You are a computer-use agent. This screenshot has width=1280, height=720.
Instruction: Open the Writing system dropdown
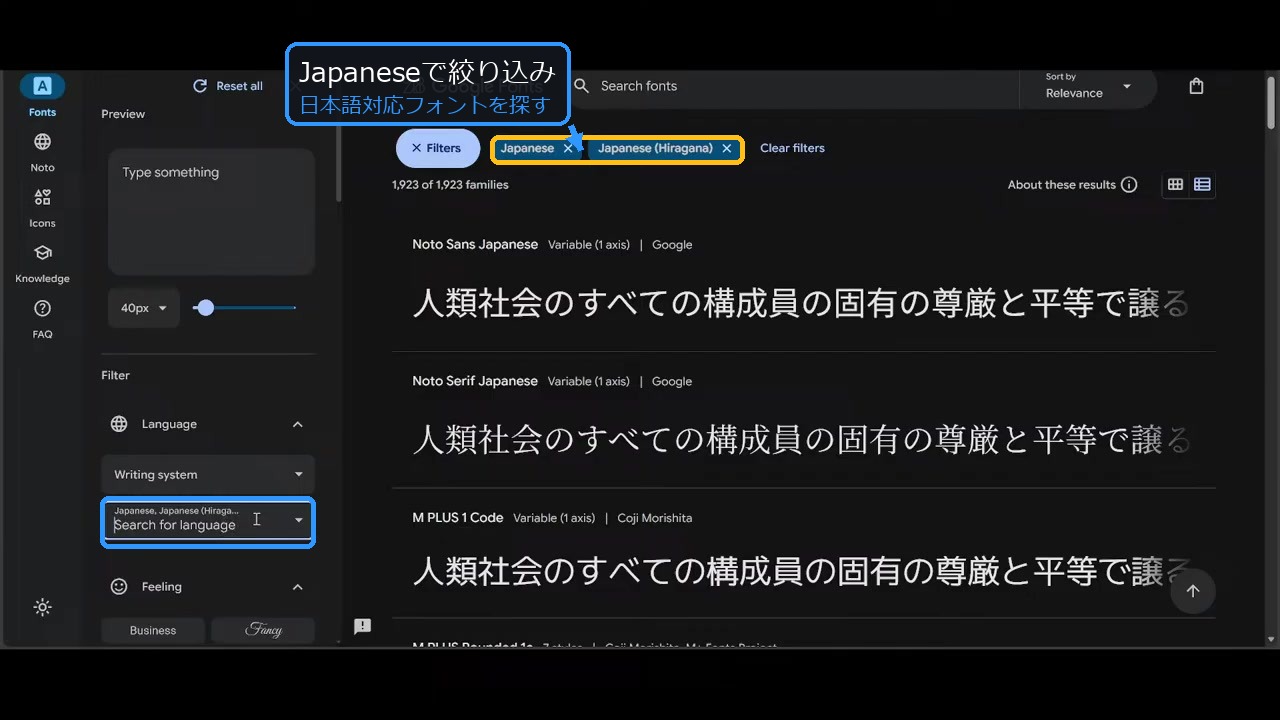coord(208,475)
